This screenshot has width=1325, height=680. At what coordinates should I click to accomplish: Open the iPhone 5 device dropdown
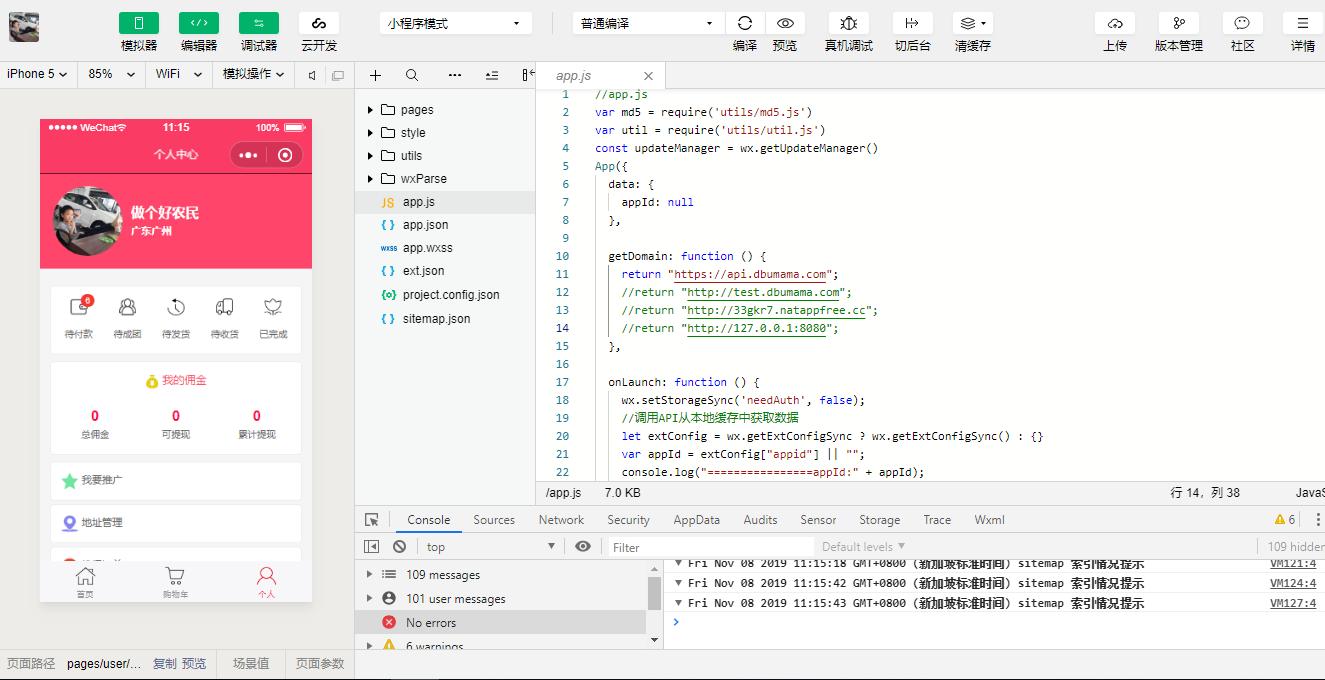pos(37,74)
